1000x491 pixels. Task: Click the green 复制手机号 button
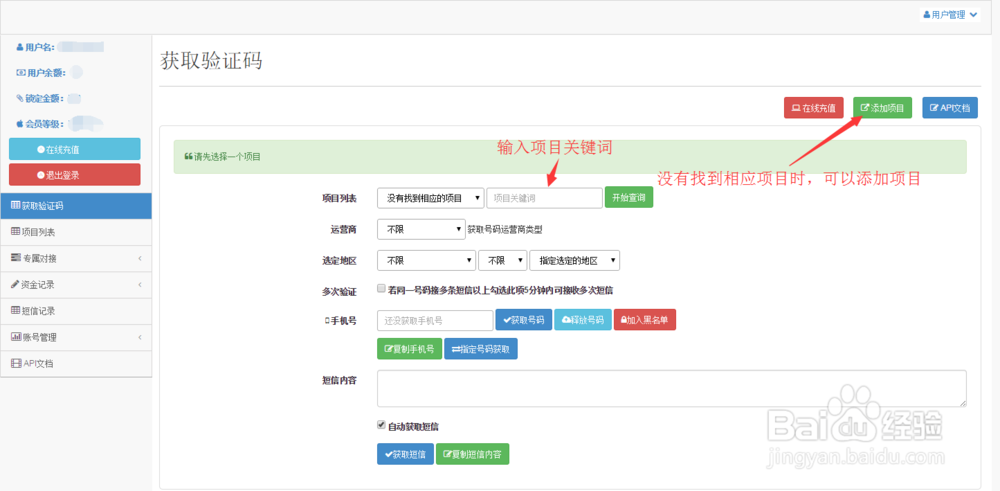[409, 349]
